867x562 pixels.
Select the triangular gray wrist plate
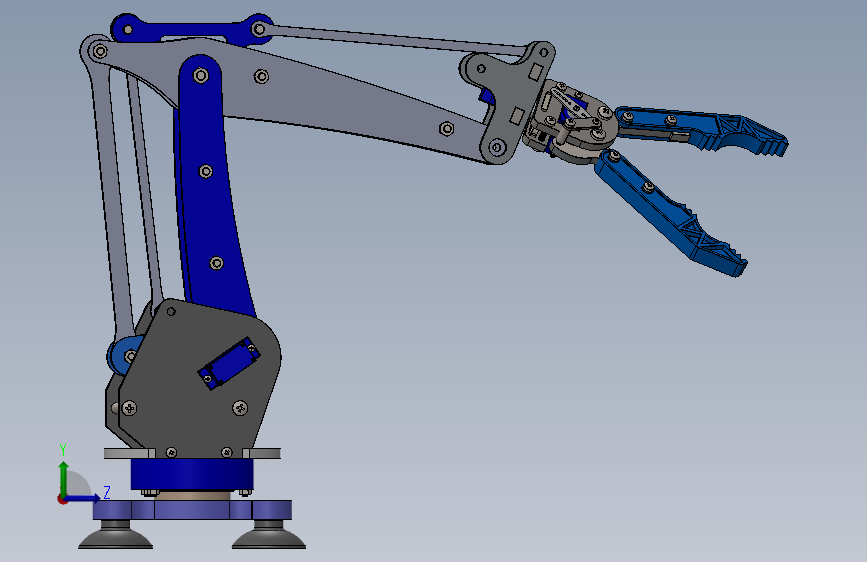tap(506, 102)
